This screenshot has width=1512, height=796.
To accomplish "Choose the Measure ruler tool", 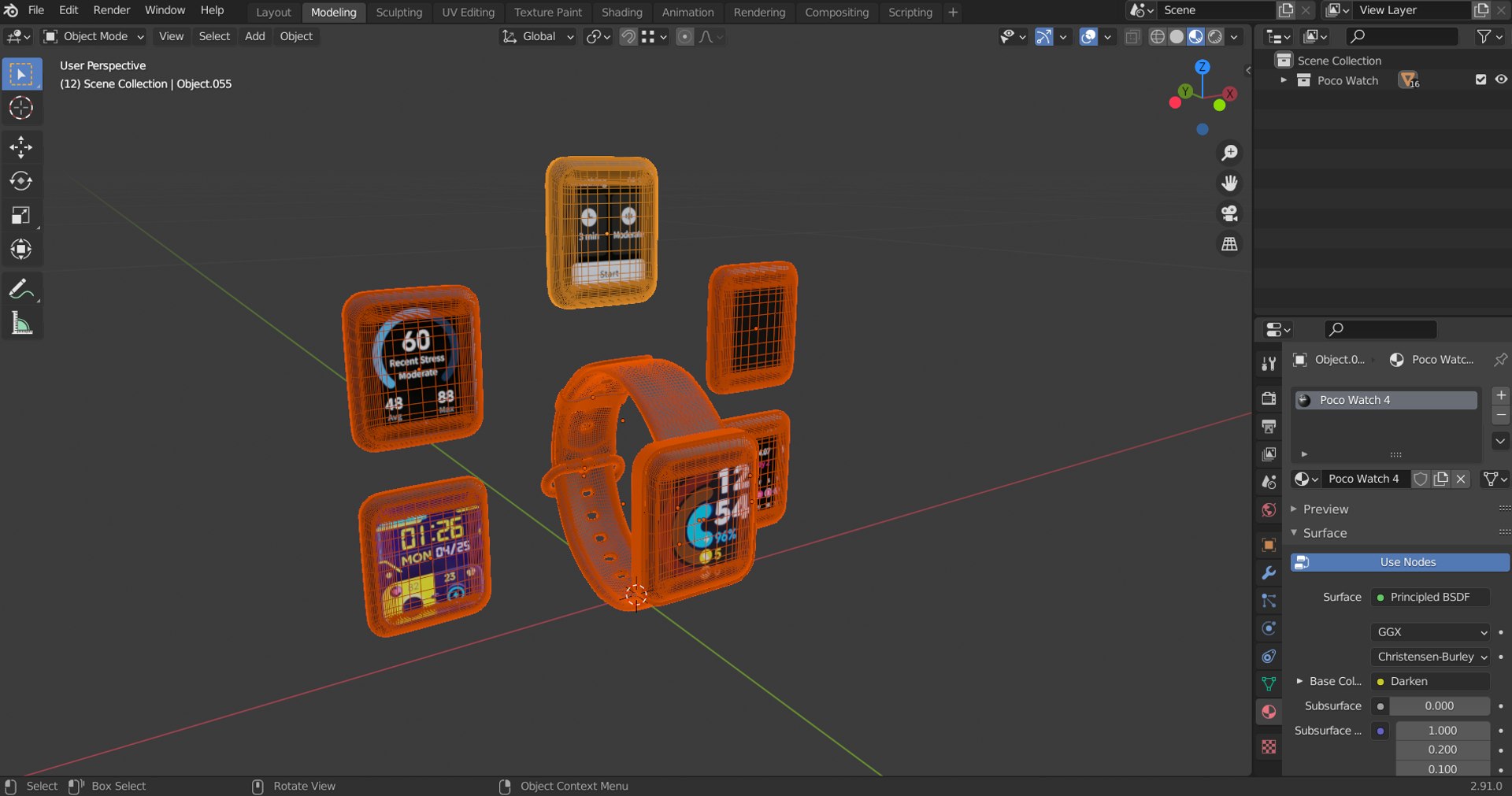I will tap(21, 323).
